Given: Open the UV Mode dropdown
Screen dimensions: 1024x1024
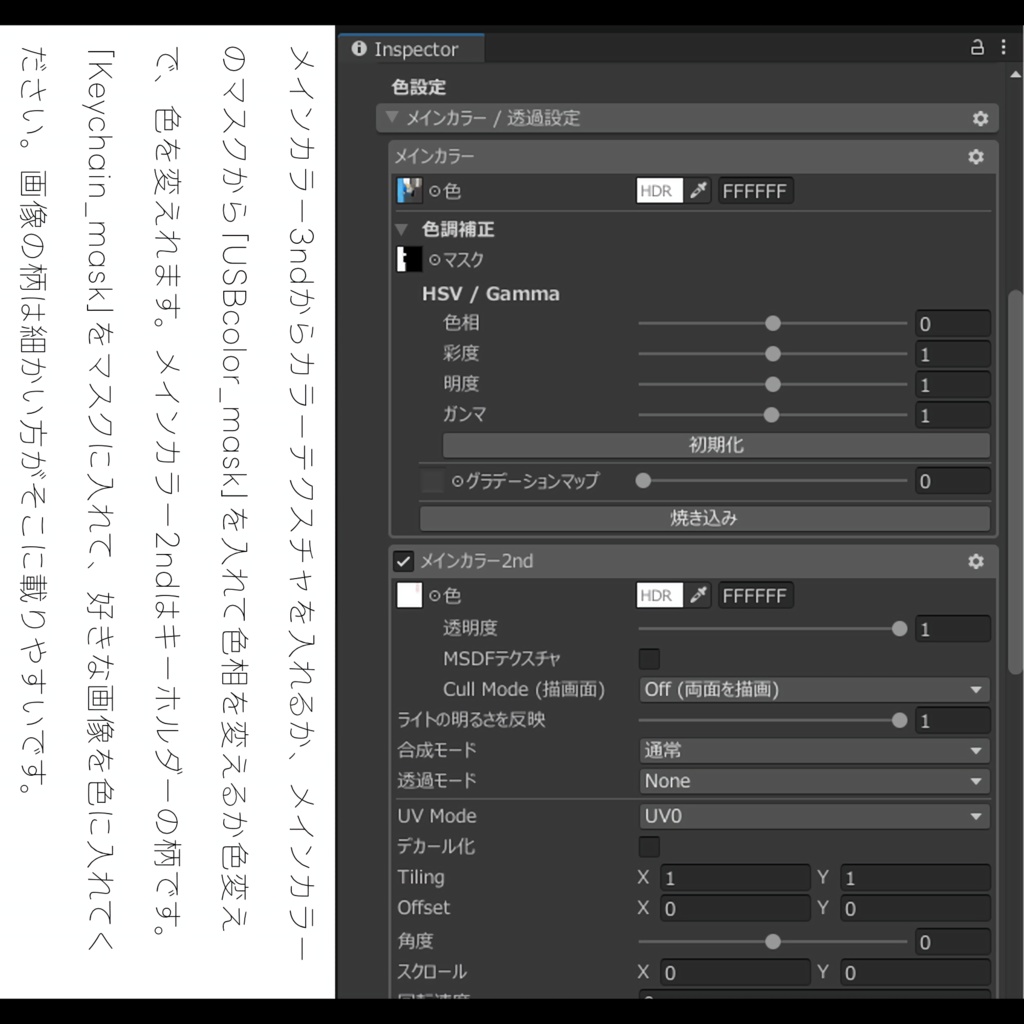Looking at the screenshot, I should 813,816.
